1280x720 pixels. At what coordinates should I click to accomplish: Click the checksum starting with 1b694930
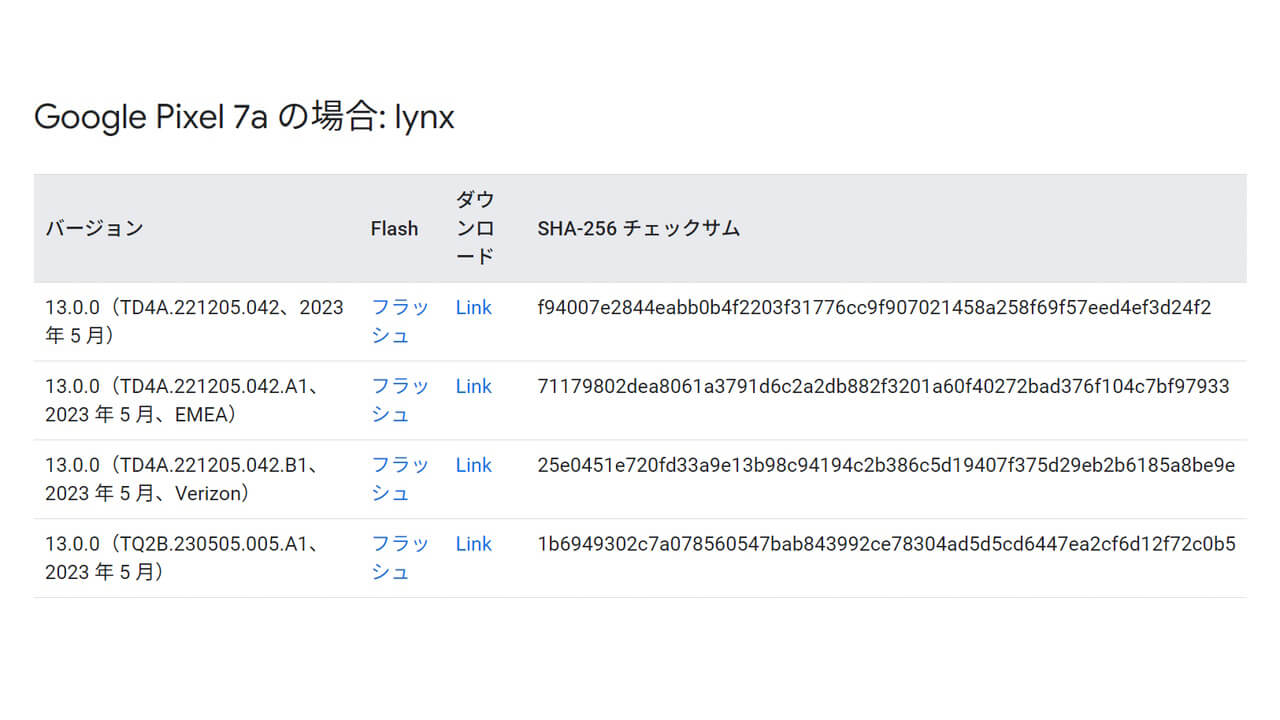[x=886, y=545]
